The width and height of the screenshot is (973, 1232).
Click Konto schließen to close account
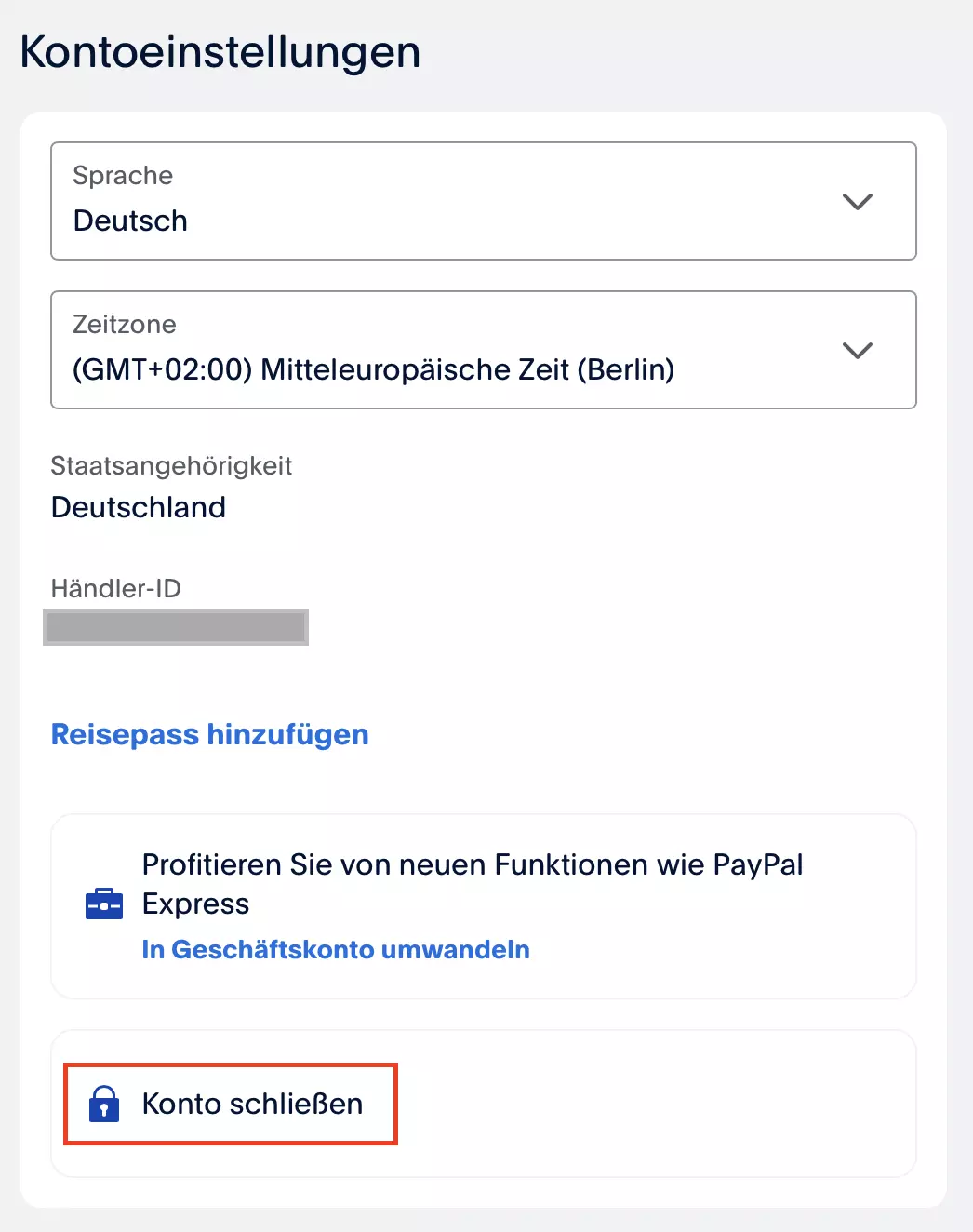[x=252, y=1105]
